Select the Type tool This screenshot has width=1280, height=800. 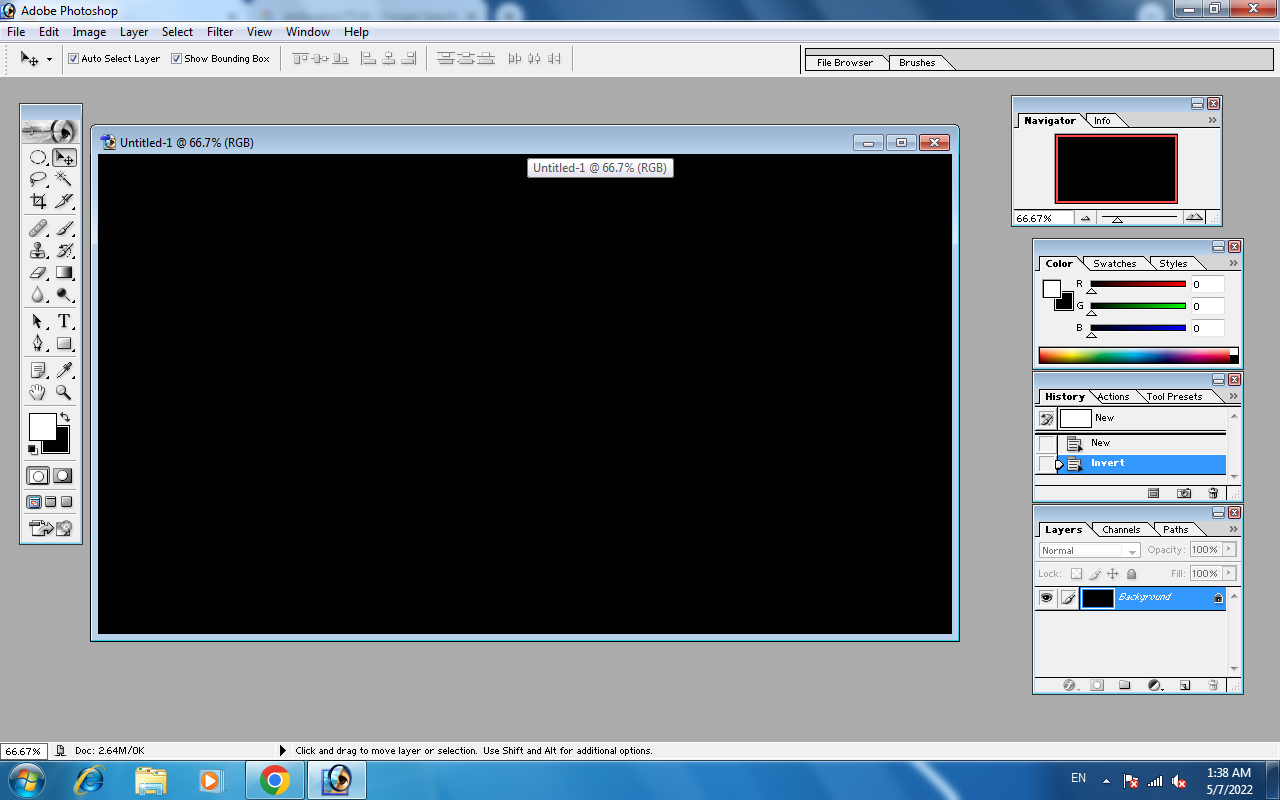(64, 322)
